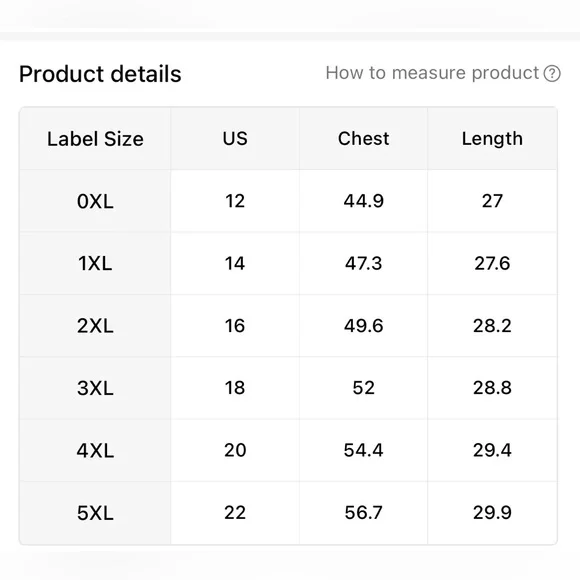Click the 44.9 chest measurement cell
The image size is (580, 580).
click(363, 201)
